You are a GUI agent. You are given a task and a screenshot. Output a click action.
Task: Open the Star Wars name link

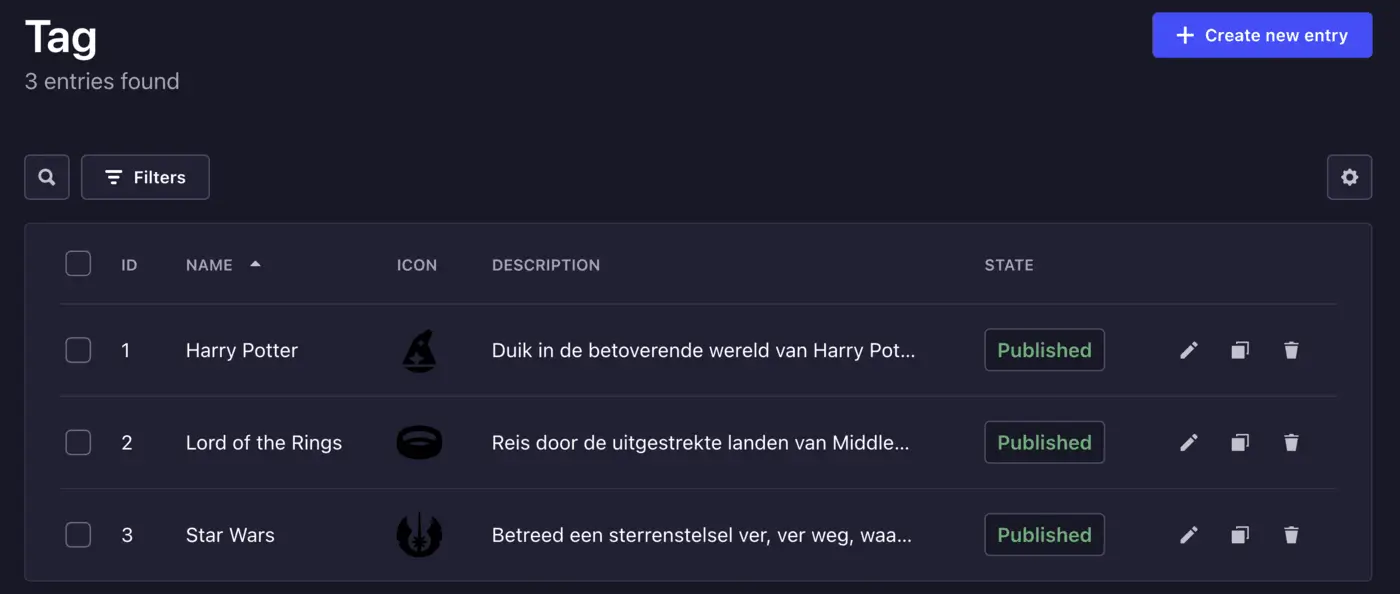tap(230, 535)
